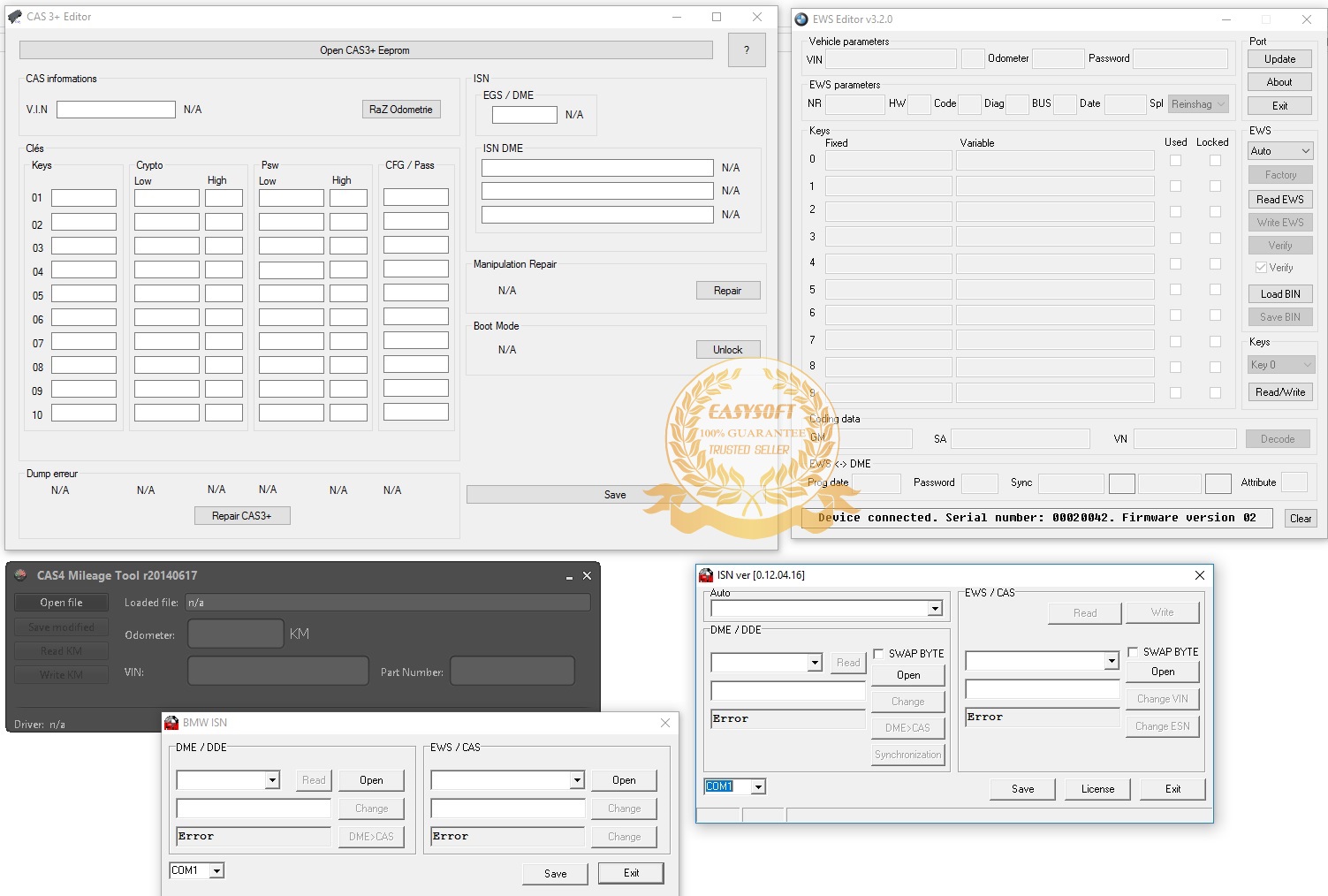
Task: Toggle Verify checkbox in EWS panel
Action: (1261, 268)
